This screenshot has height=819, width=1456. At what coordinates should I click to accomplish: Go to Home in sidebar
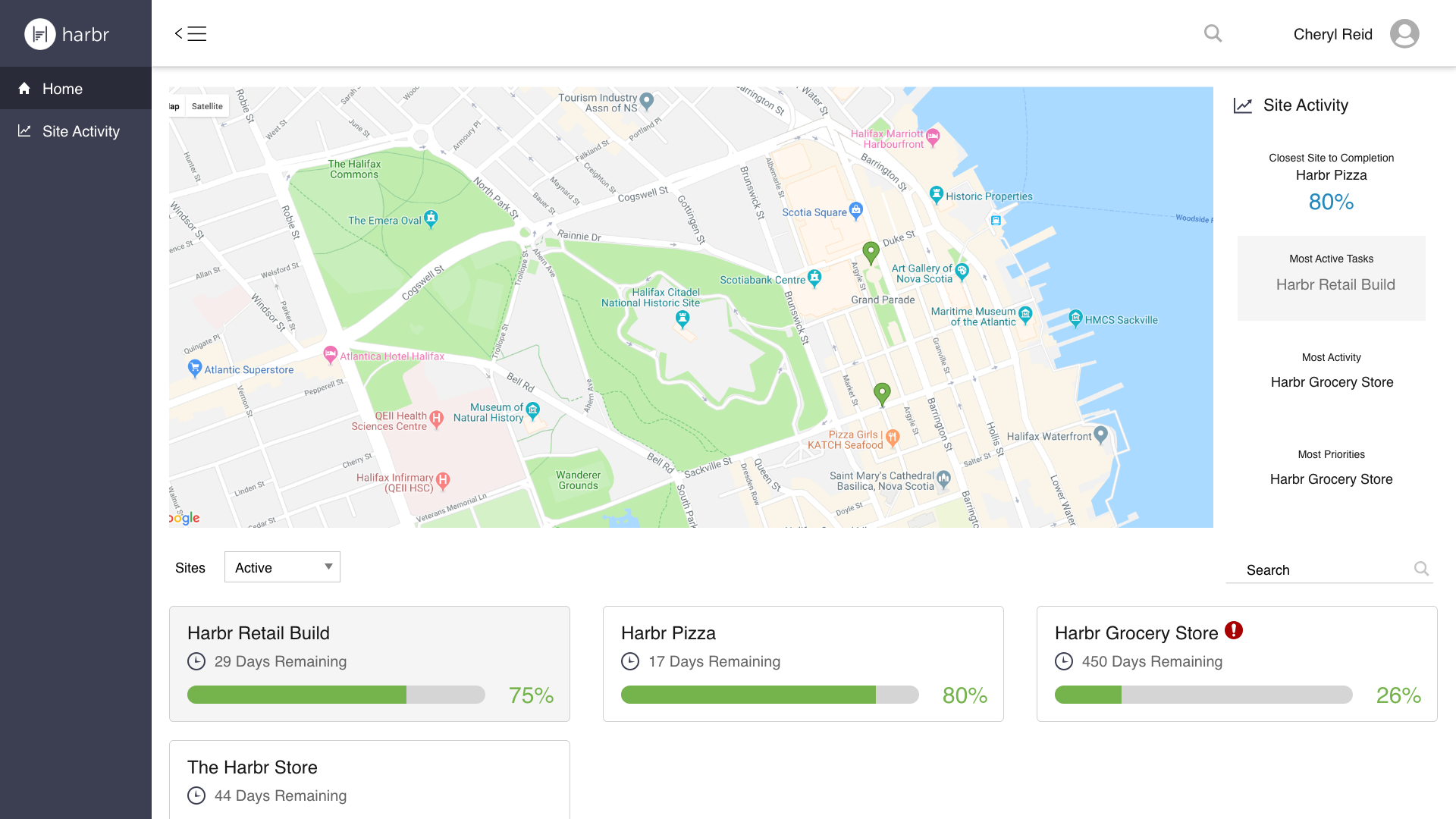(76, 89)
